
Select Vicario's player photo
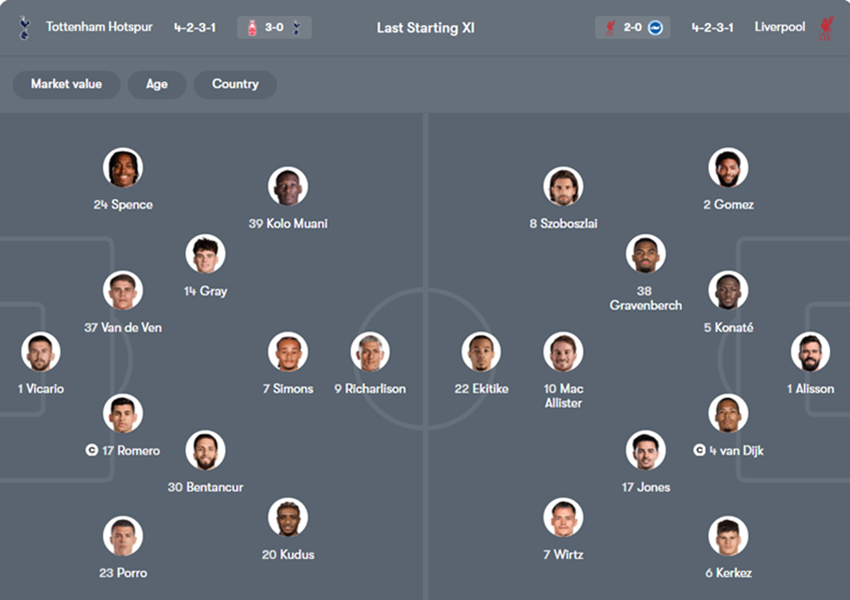[41, 352]
